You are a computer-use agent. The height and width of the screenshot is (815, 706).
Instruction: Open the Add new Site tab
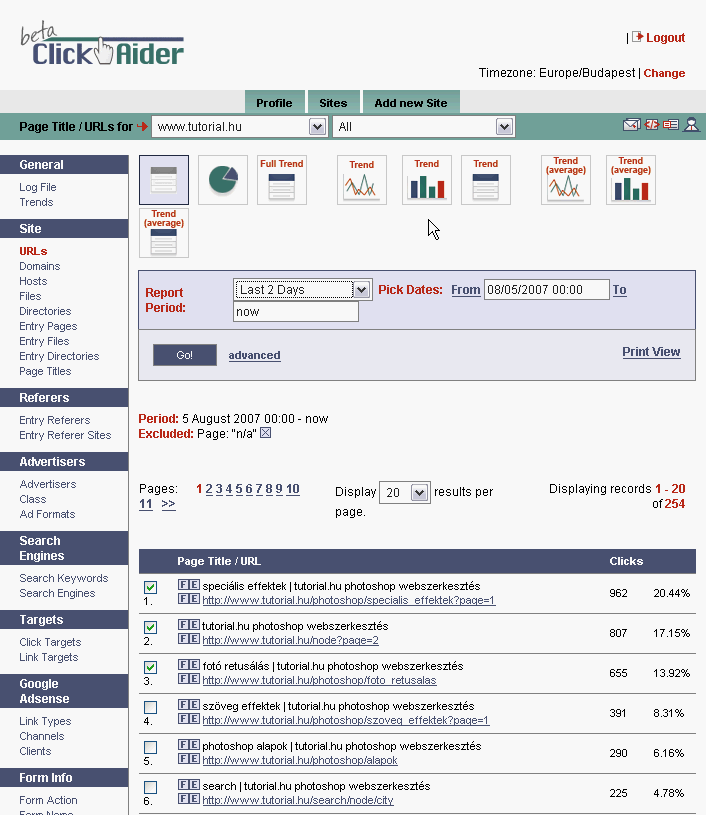pos(410,103)
